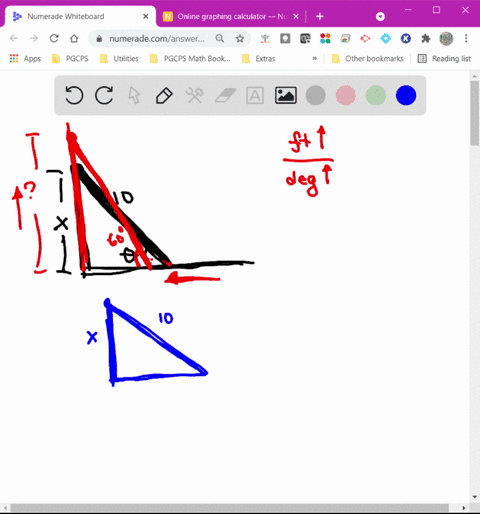Viewport: 480px width, 514px height.
Task: Pick the pink pen color
Action: (x=346, y=95)
